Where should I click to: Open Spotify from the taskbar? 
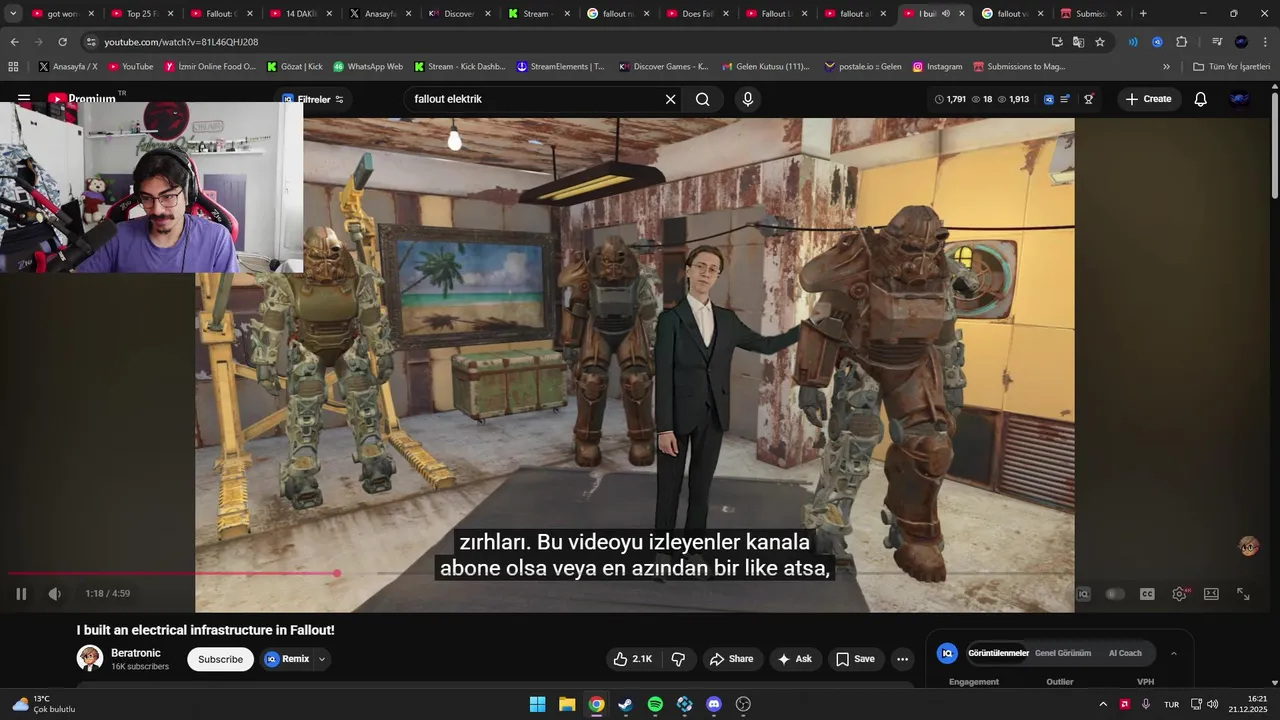(655, 704)
